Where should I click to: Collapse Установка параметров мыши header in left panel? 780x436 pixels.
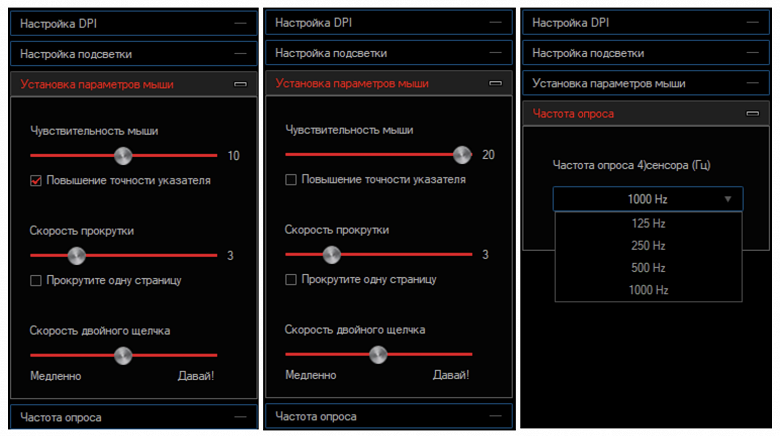coord(133,84)
